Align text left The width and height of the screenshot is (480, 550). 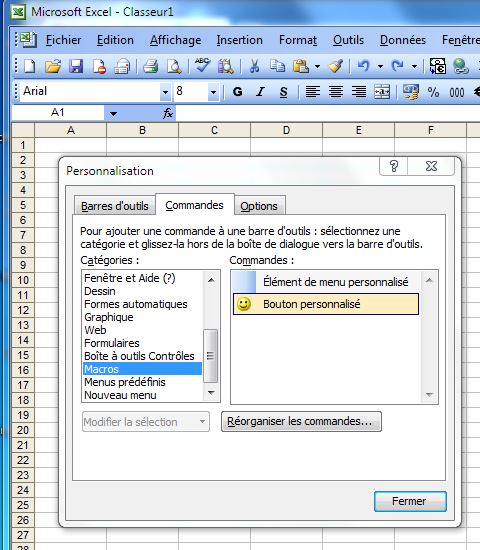(312, 92)
